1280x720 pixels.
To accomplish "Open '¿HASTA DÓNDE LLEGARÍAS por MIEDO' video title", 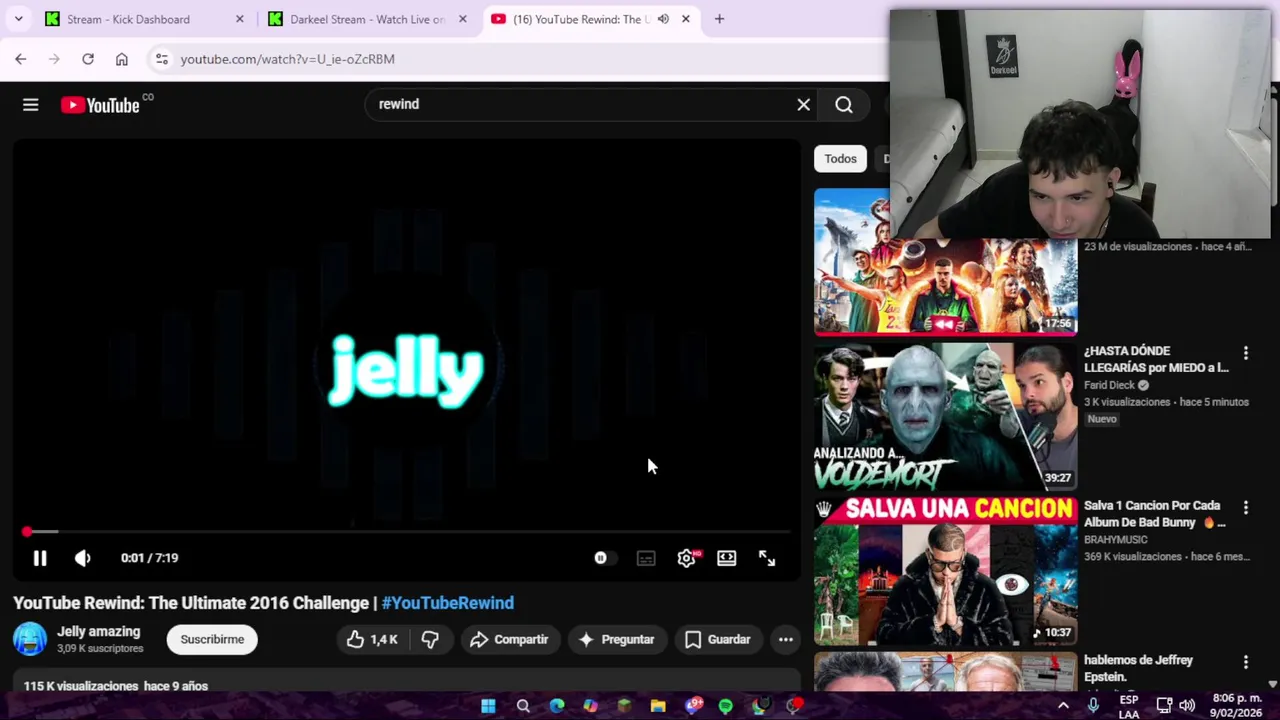I will [1156, 359].
